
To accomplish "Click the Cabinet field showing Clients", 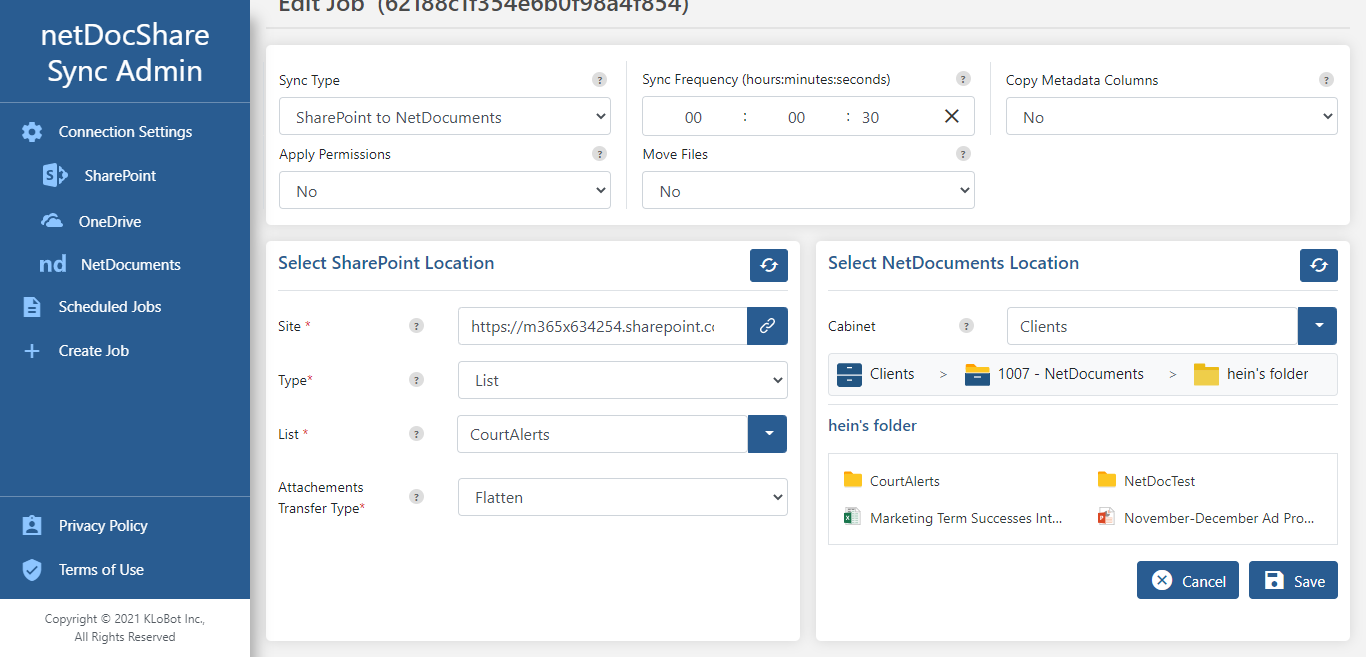I will click(1152, 326).
